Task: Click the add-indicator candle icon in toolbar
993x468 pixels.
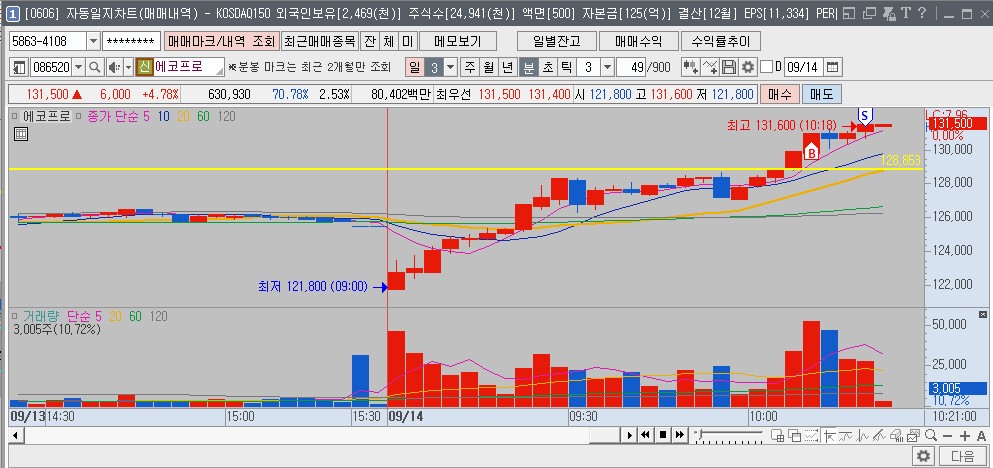Action: tap(690, 67)
